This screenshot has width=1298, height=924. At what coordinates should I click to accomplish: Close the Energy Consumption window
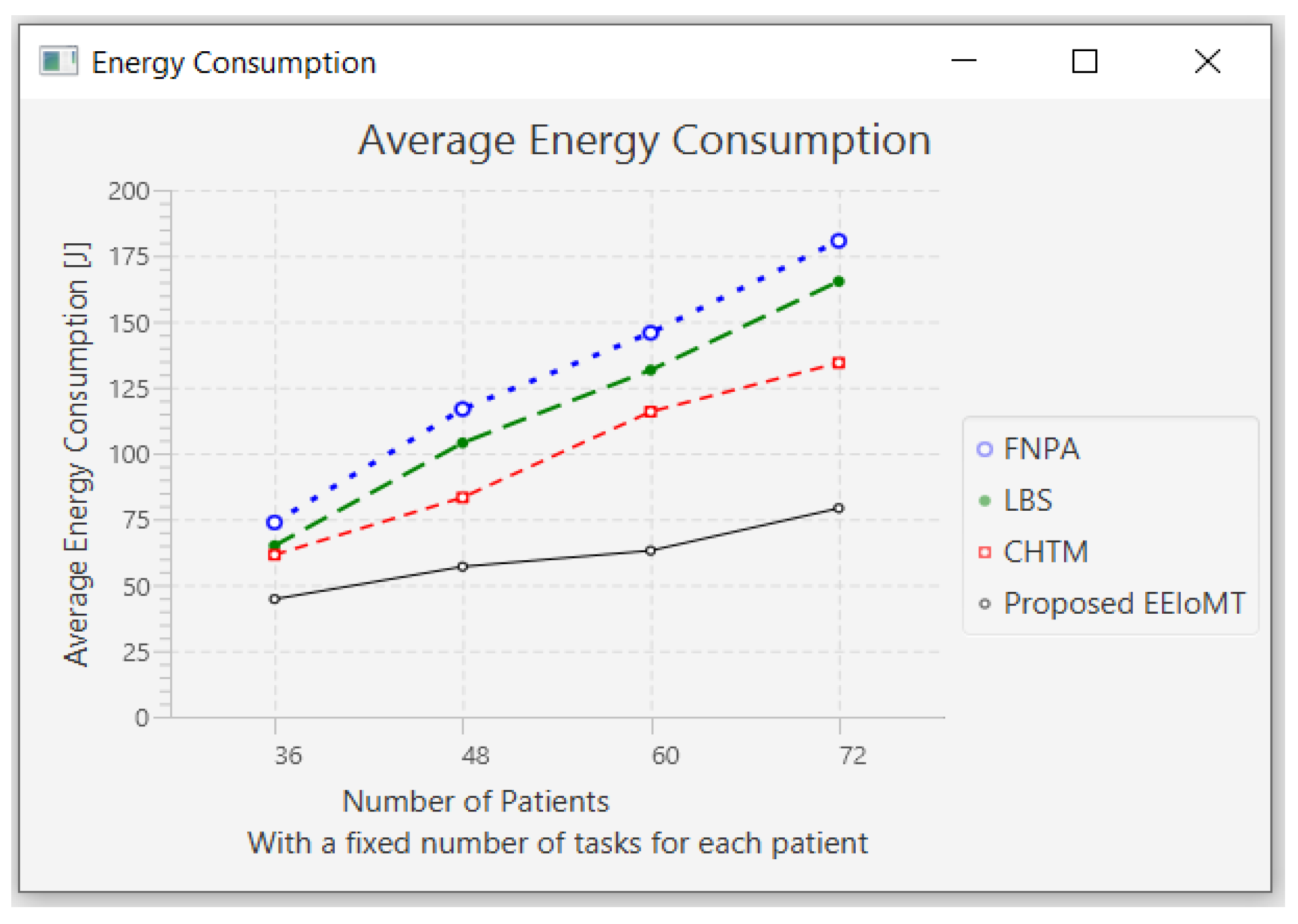1207,61
